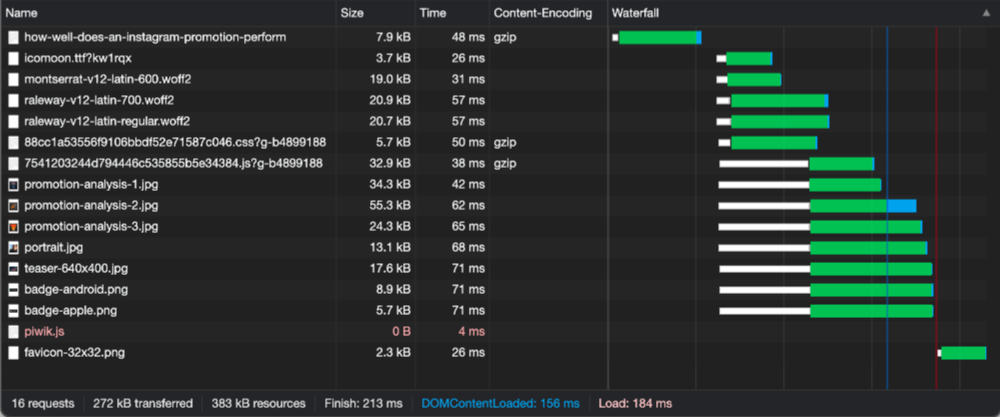The width and height of the screenshot is (1000, 417).
Task: Click the image icon next to promotion-analysis-1.jpg
Action: [x=13, y=184]
